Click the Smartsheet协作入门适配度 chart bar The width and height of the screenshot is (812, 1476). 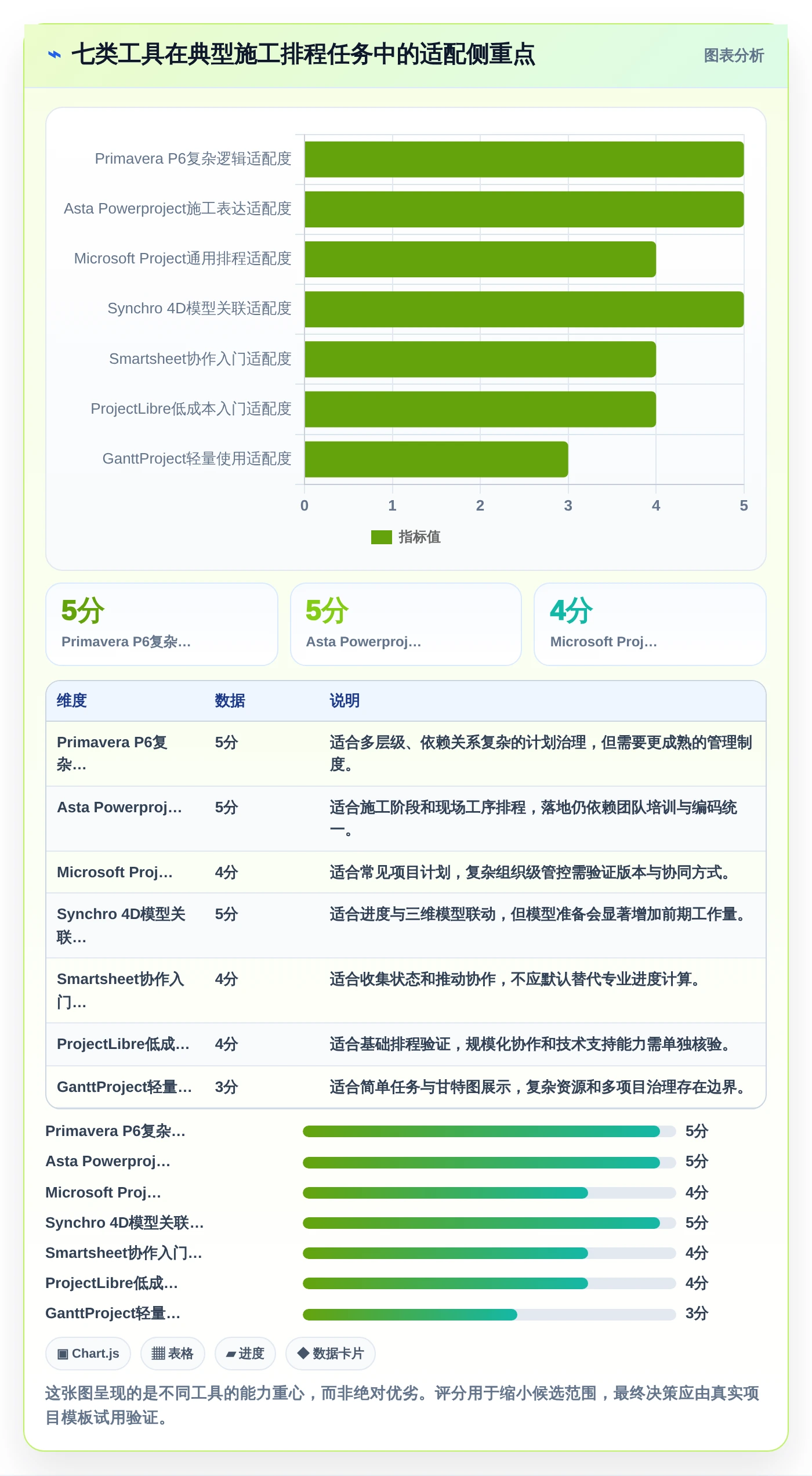tap(480, 359)
